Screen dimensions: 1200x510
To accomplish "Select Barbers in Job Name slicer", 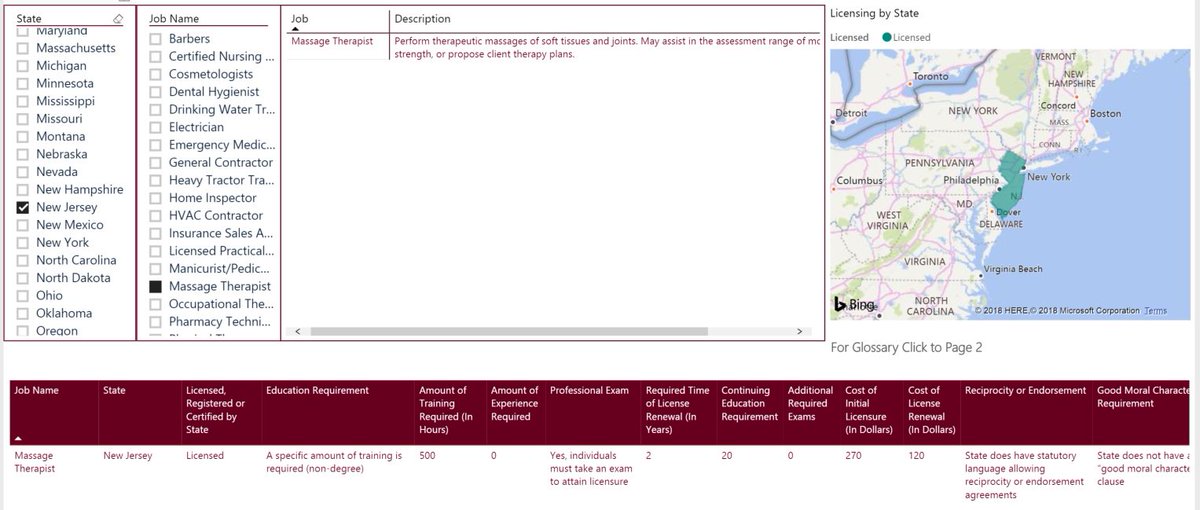I will [x=155, y=39].
